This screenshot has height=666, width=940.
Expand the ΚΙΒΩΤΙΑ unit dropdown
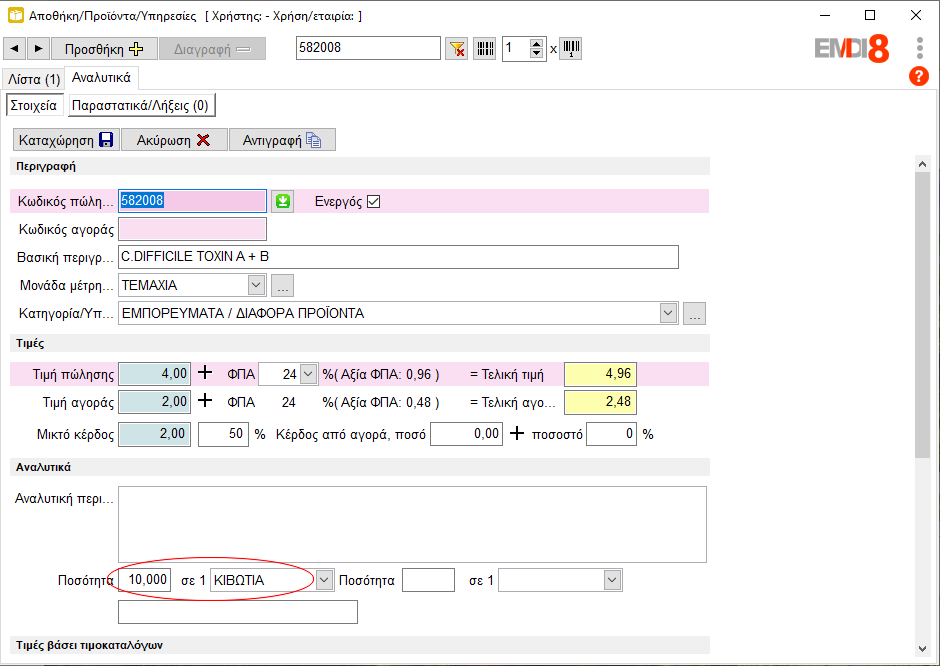pyautogui.click(x=324, y=580)
